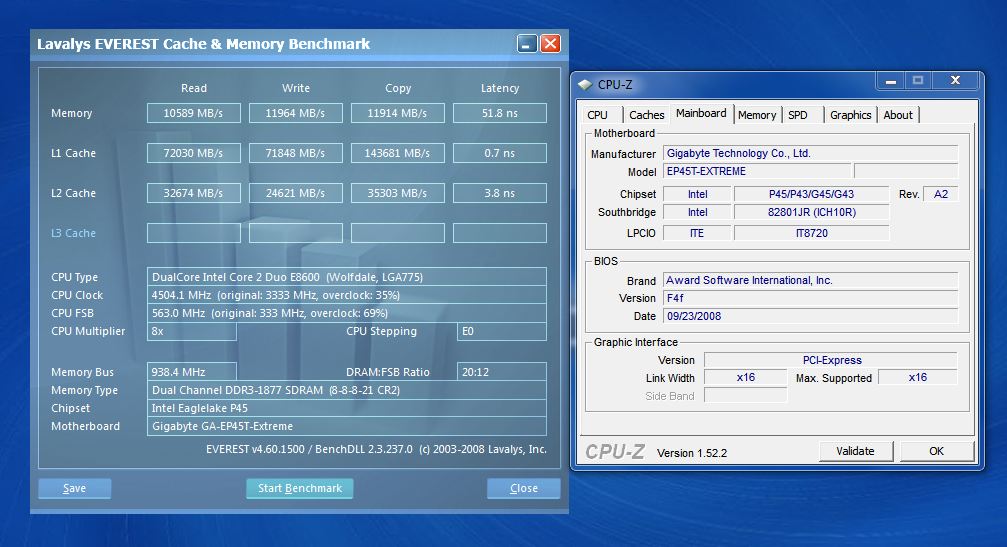Click the L1 Cache Read 72030 MB/s field

[194, 153]
